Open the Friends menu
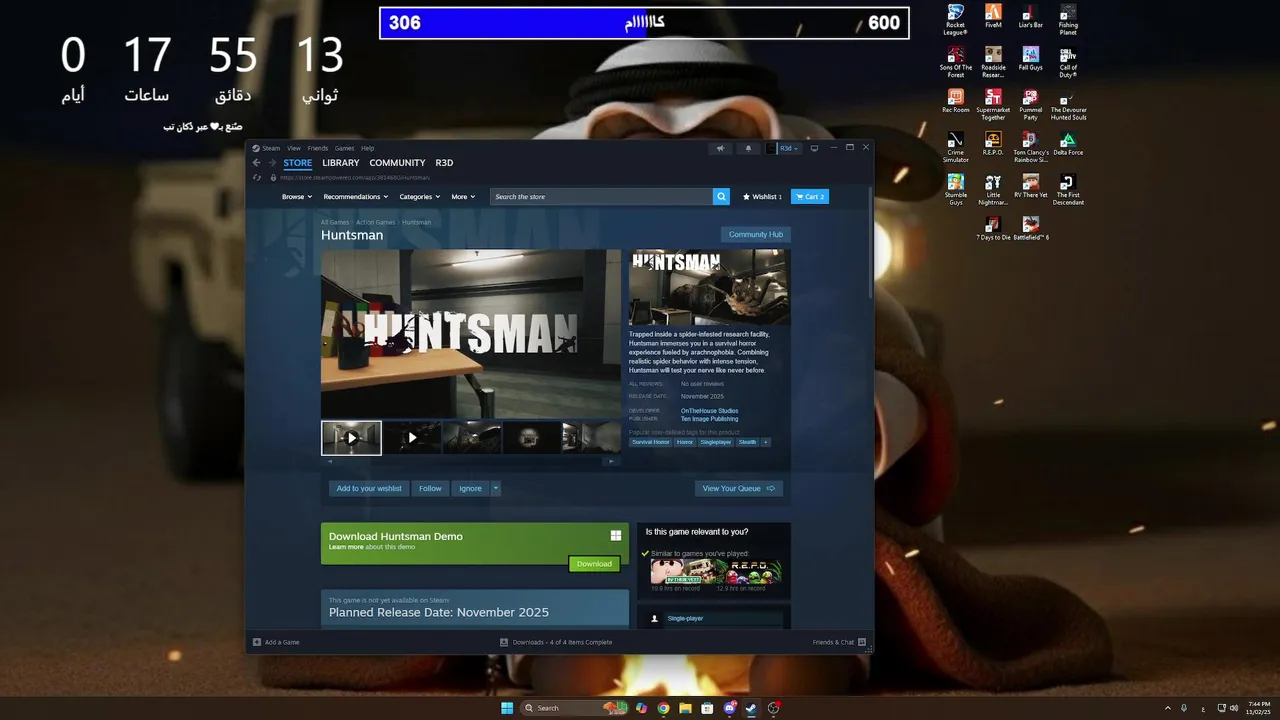Image resolution: width=1280 pixels, height=720 pixels. pos(318,148)
